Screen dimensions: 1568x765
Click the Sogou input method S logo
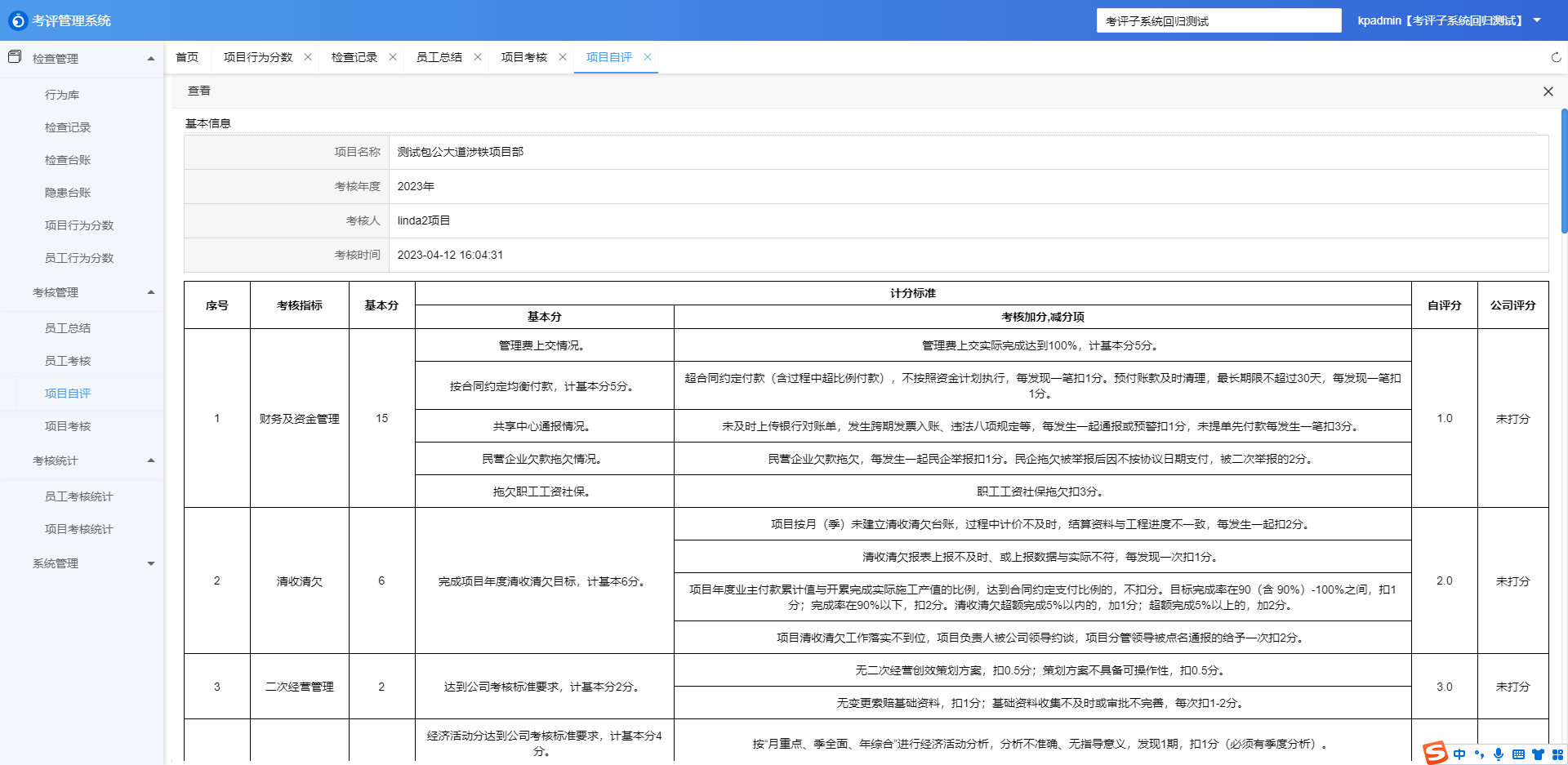(1435, 753)
